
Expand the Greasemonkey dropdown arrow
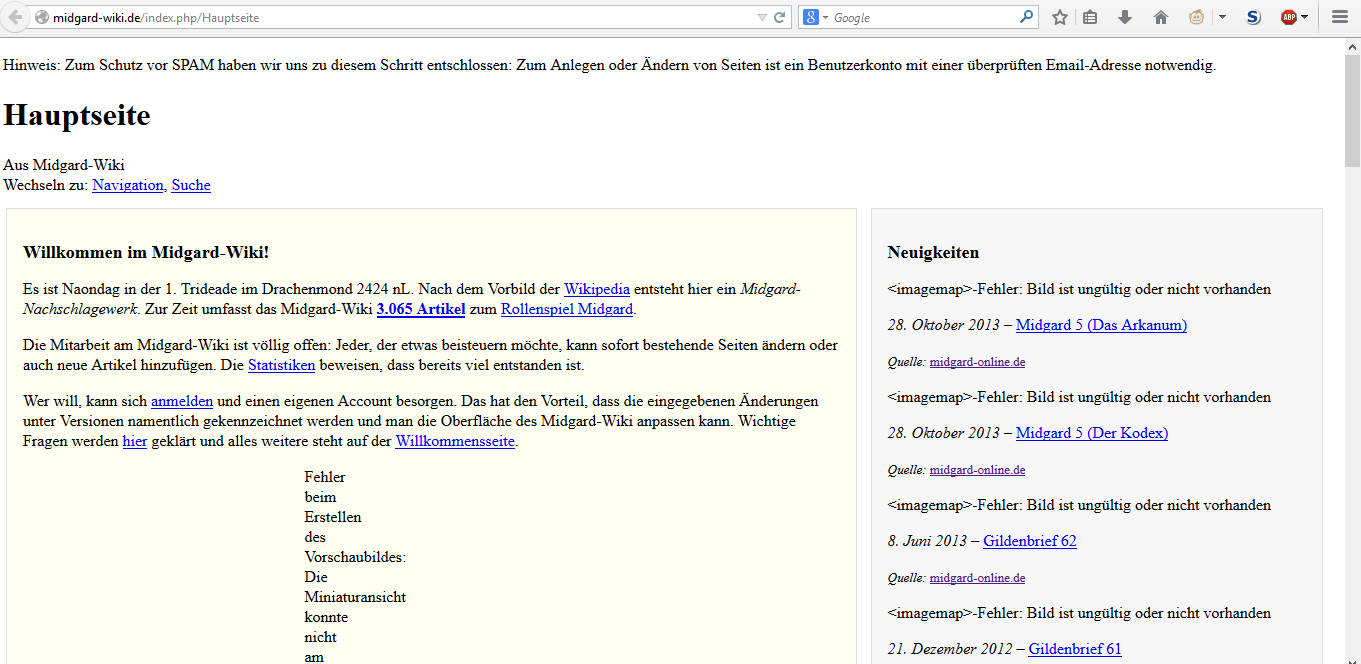(x=1222, y=17)
